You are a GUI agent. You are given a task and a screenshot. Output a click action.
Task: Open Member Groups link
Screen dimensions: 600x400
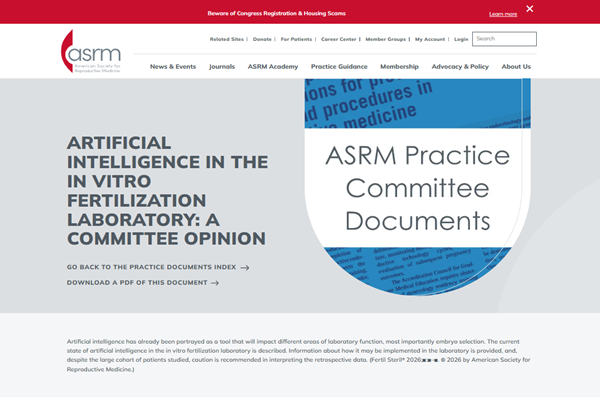tap(386, 39)
